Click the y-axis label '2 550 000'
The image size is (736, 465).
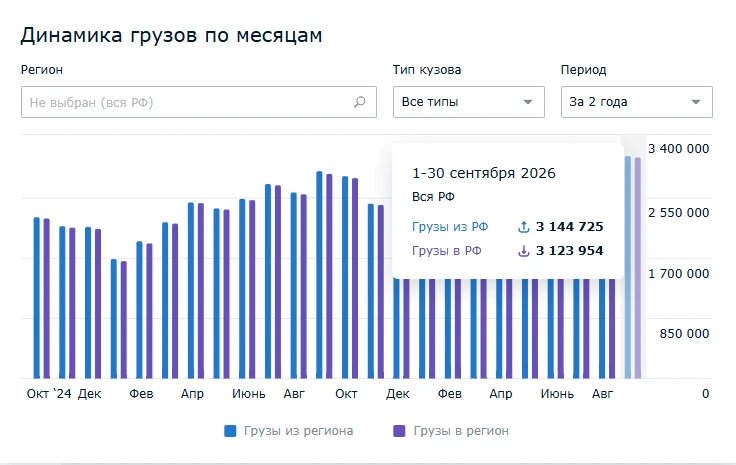coord(679,213)
